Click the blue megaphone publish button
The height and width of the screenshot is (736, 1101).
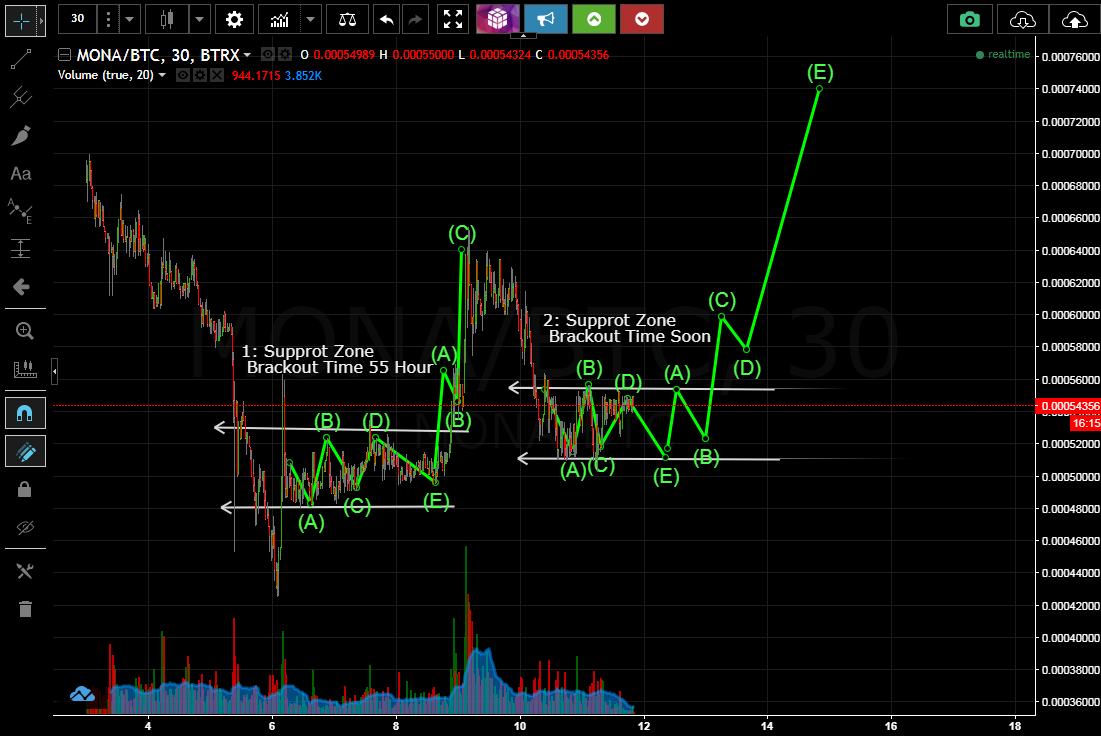546,19
